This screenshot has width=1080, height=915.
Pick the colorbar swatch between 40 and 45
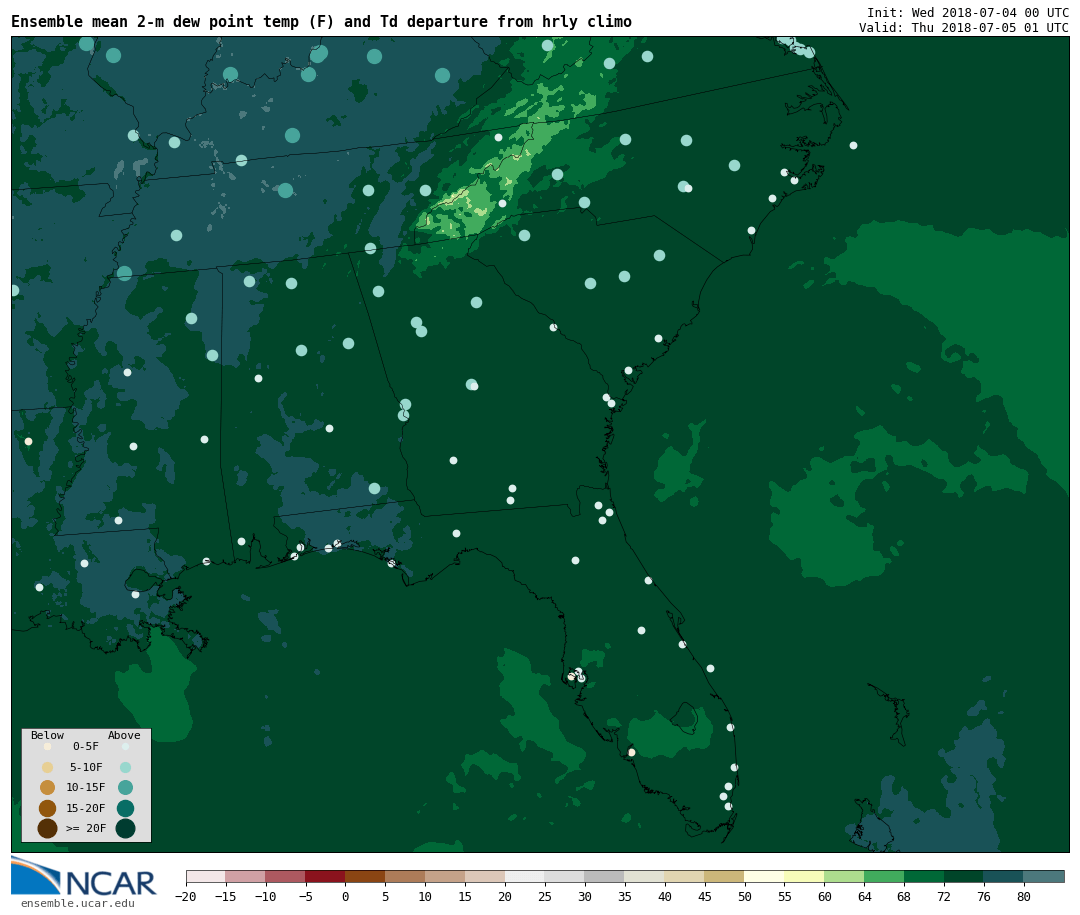click(685, 876)
